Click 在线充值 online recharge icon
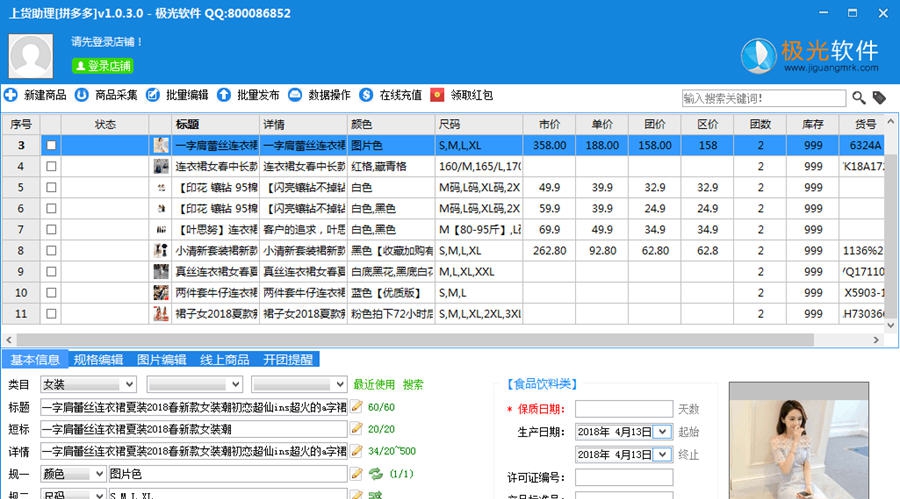 [x=366, y=95]
